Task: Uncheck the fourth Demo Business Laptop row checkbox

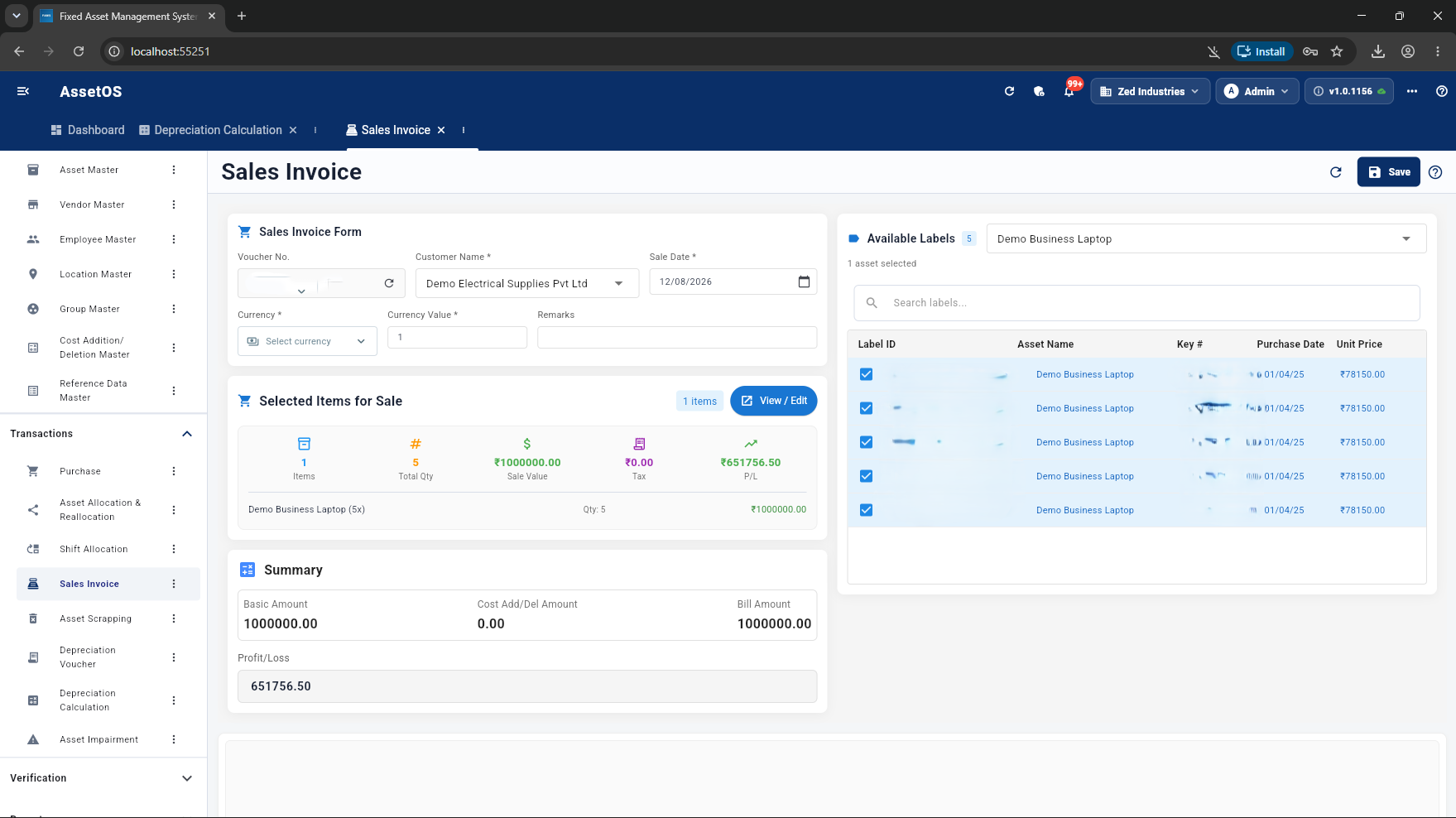Action: tap(866, 476)
